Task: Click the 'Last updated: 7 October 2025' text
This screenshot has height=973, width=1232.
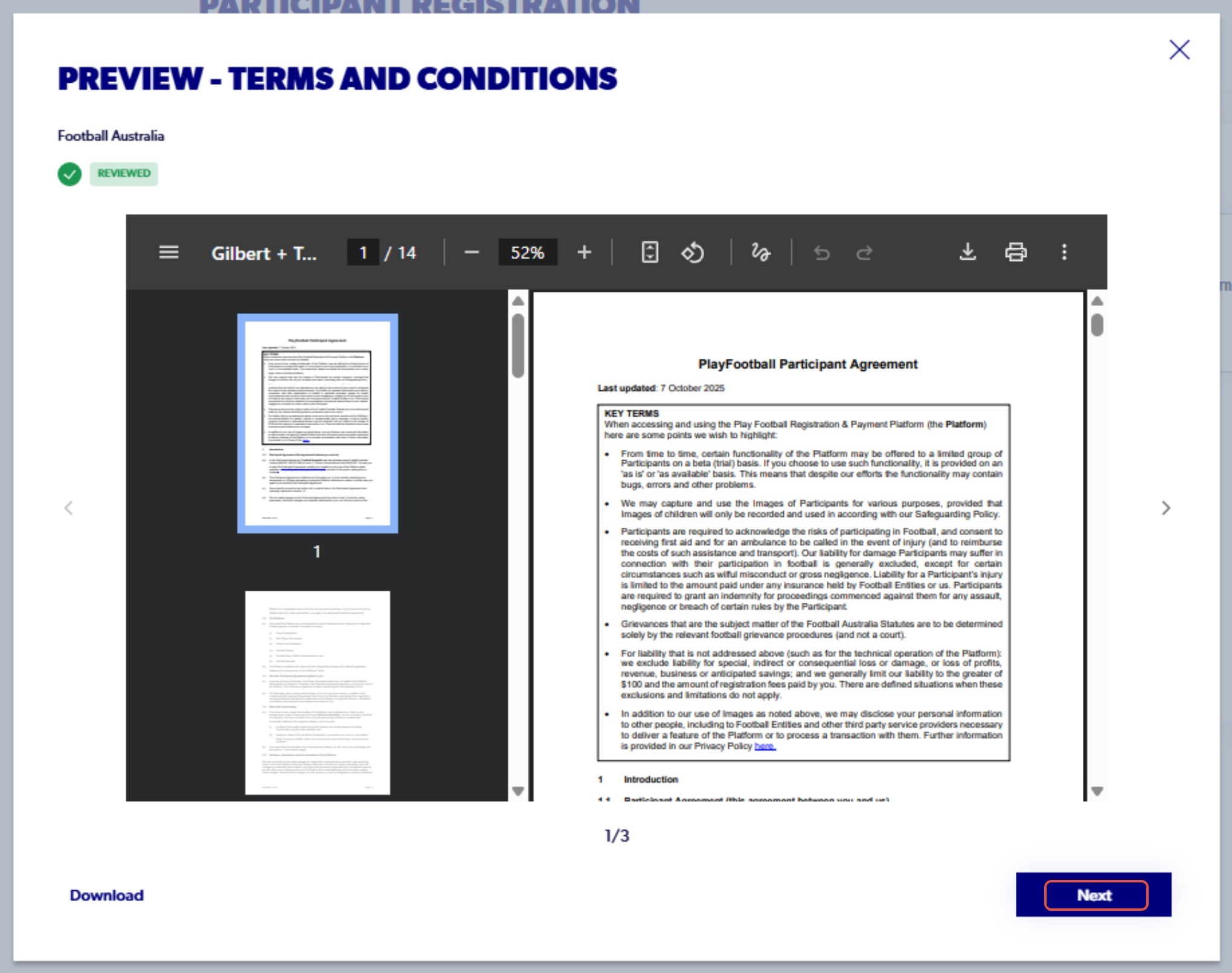Action: [x=661, y=388]
